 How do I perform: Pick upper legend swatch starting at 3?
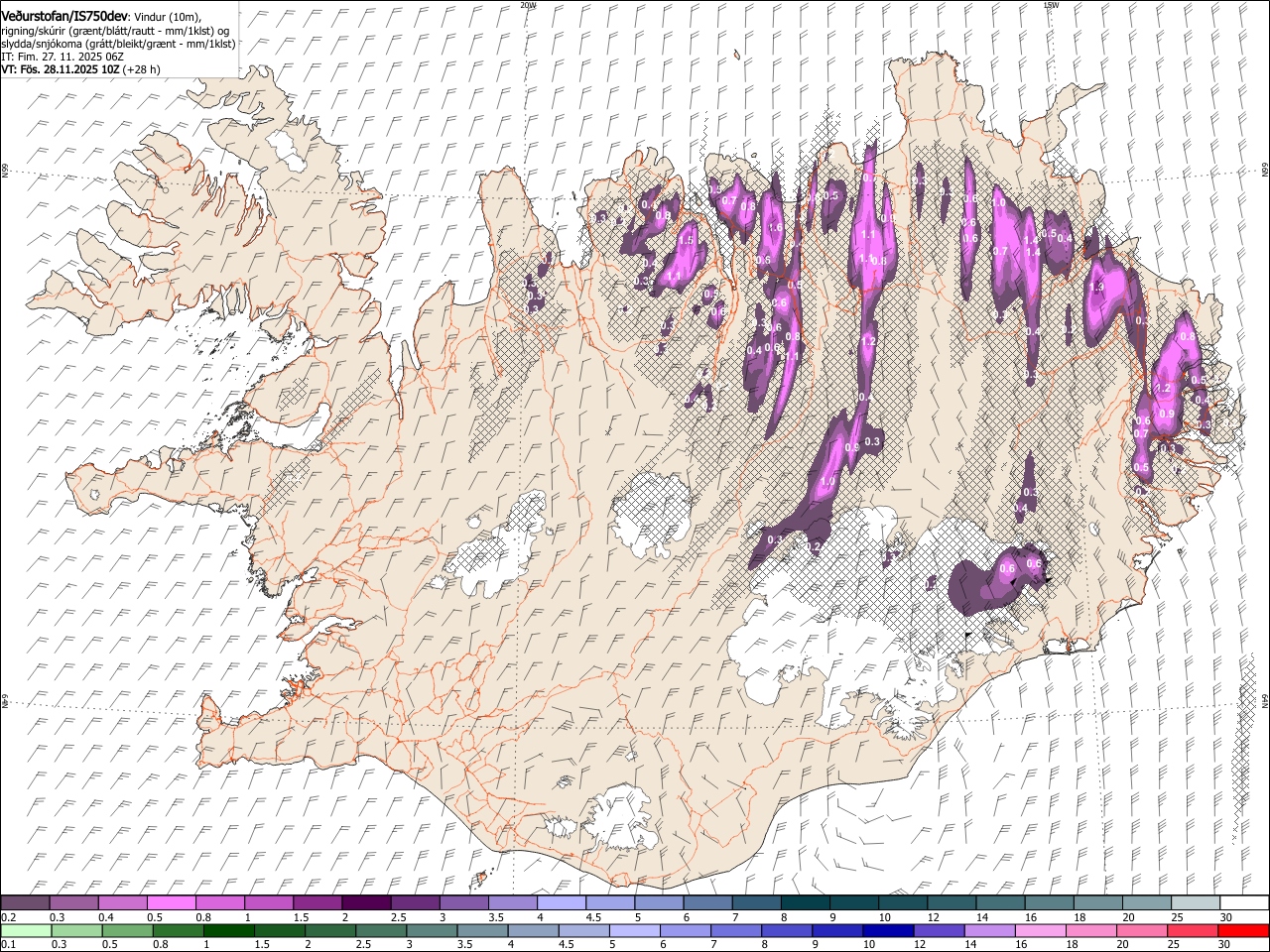[463, 903]
